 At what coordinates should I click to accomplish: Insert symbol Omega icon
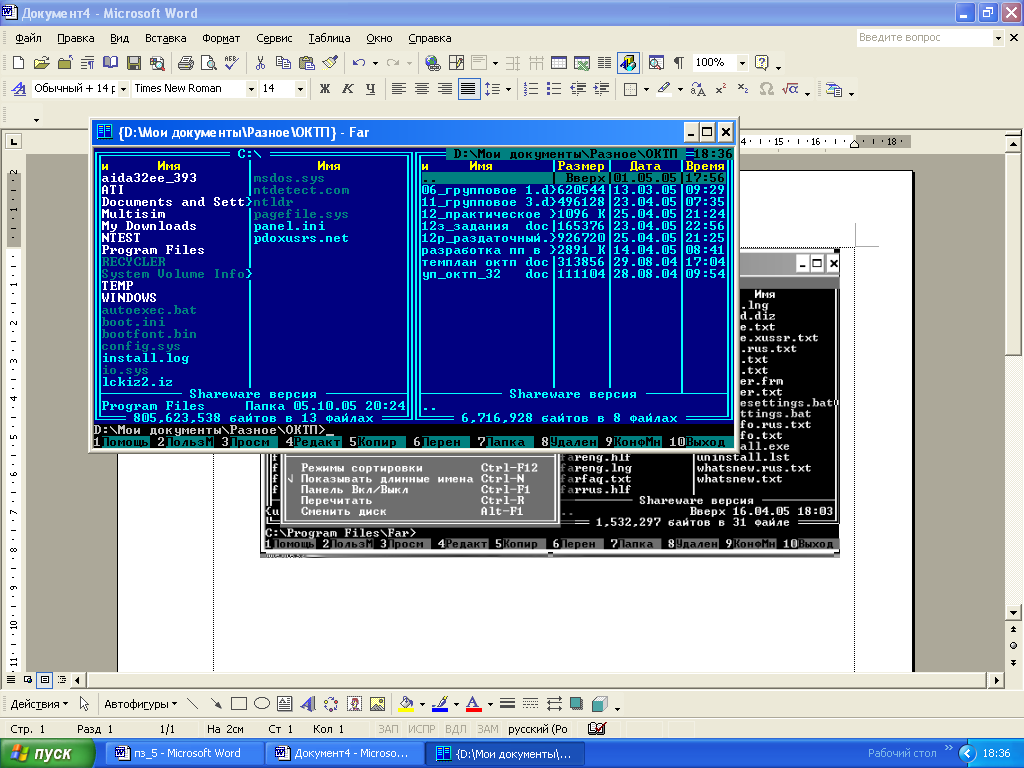(767, 89)
